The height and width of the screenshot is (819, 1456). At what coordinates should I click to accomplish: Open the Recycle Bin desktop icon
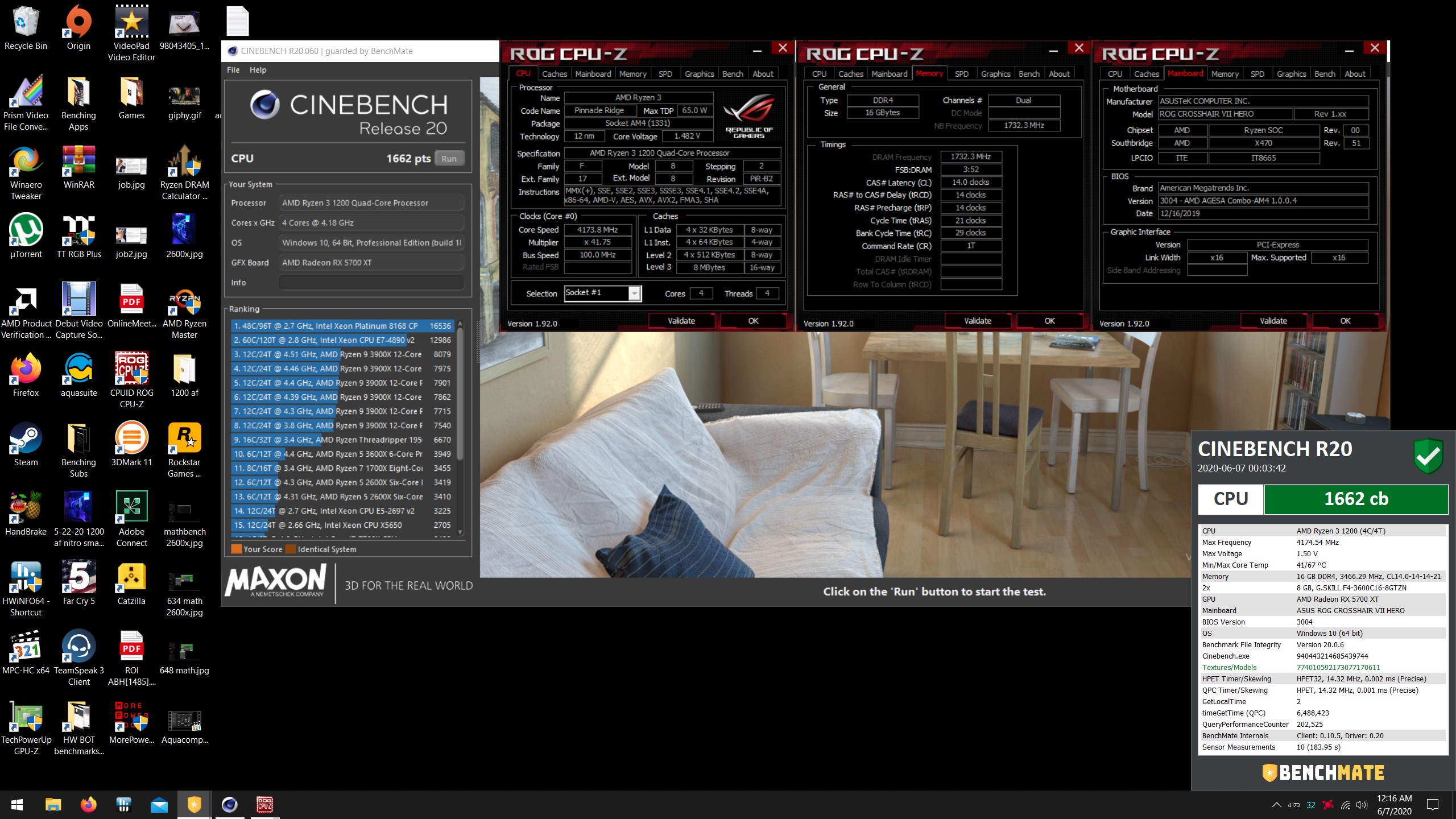26,28
